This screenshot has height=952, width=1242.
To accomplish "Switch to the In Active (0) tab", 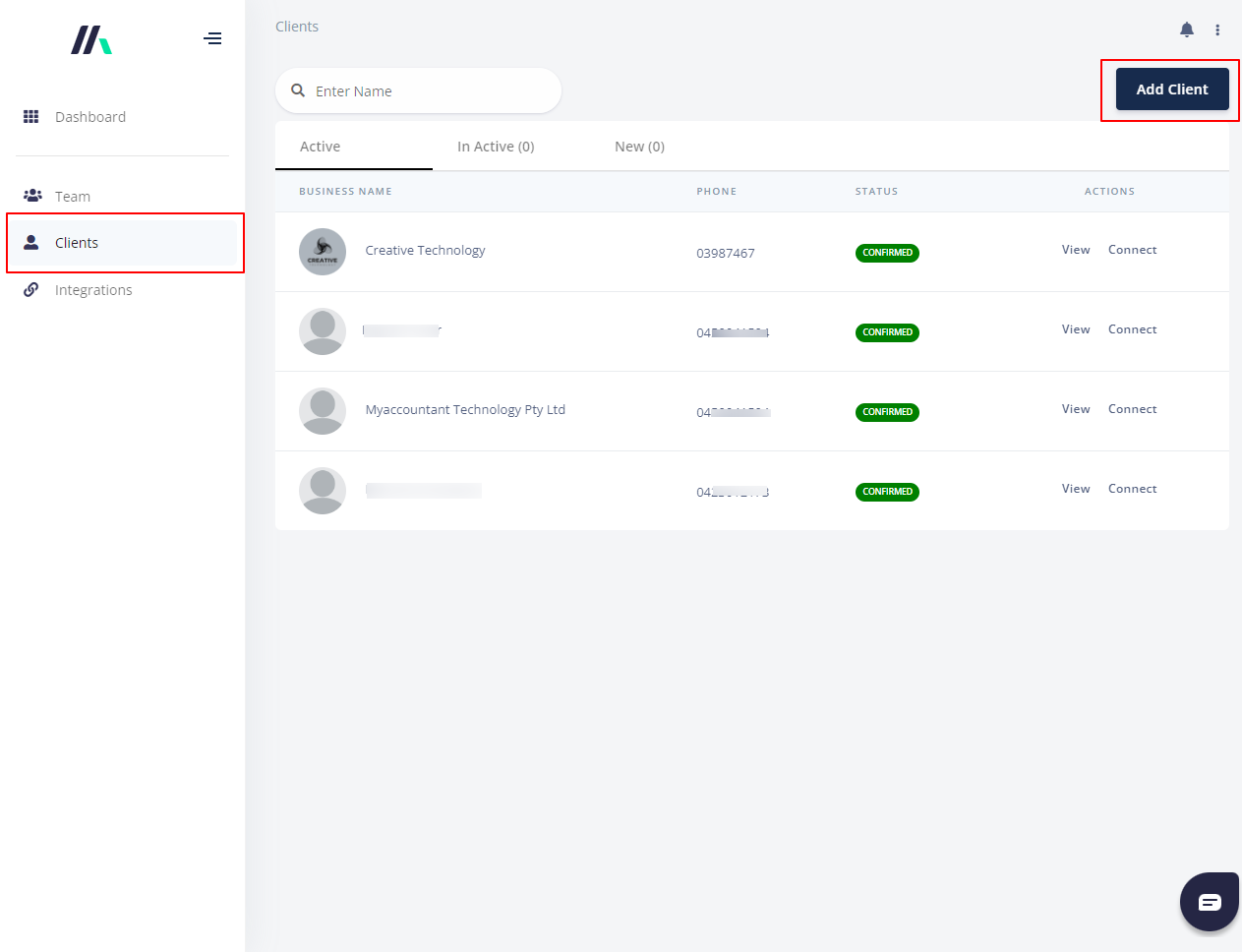I will (x=496, y=147).
